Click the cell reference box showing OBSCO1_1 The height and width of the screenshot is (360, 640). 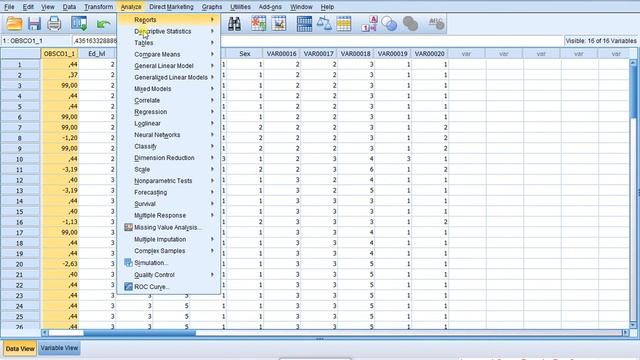36,41
